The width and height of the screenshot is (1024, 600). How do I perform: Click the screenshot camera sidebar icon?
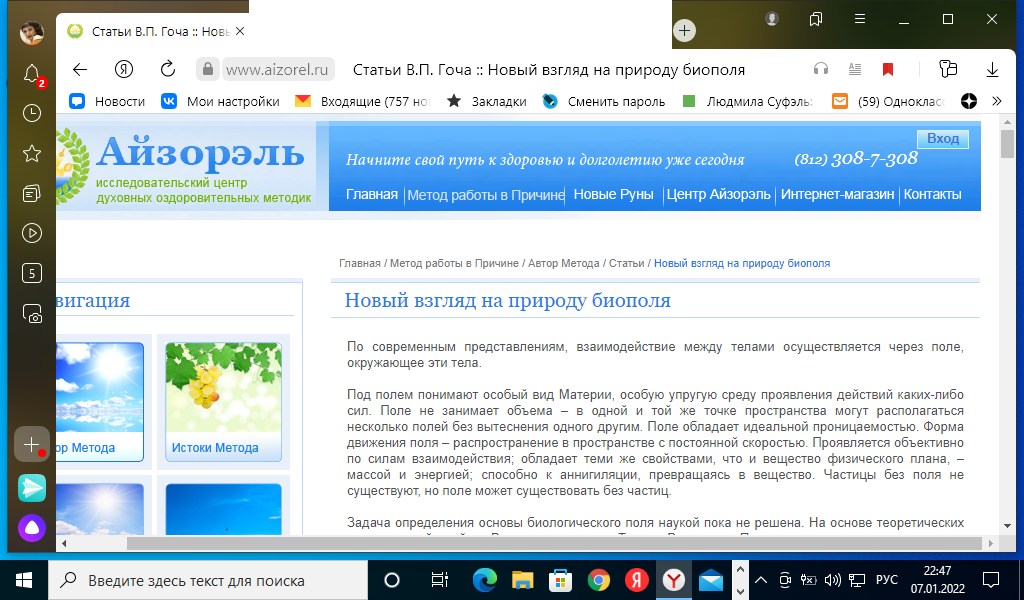coord(32,314)
